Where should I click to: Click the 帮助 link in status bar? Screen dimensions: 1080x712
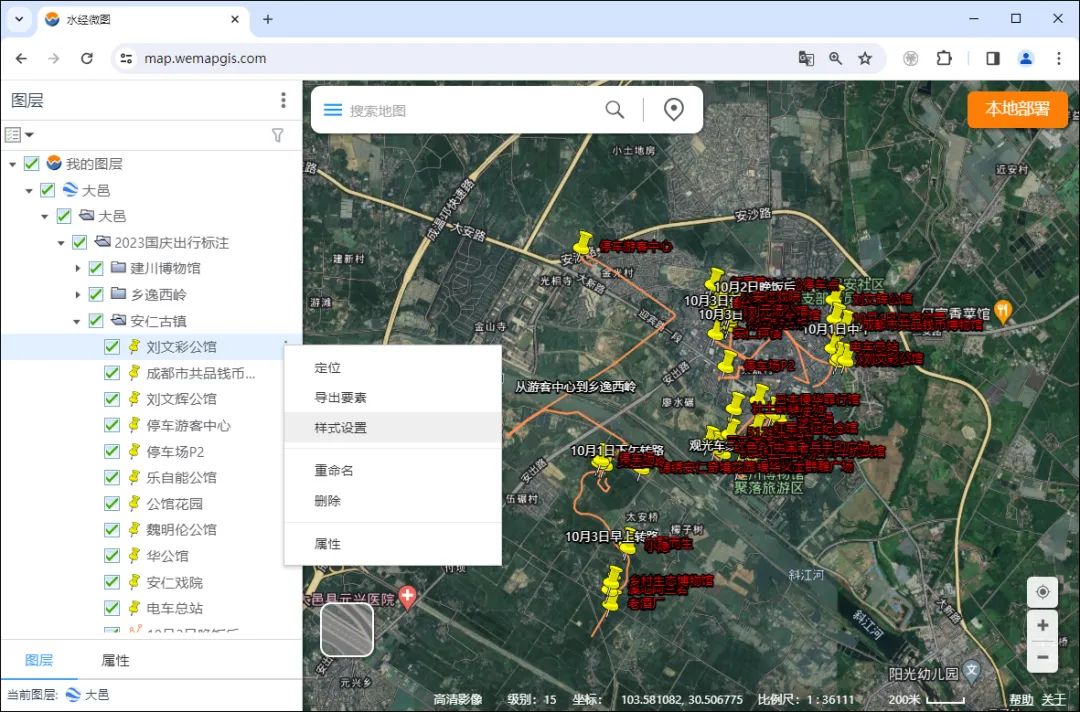click(x=1021, y=700)
